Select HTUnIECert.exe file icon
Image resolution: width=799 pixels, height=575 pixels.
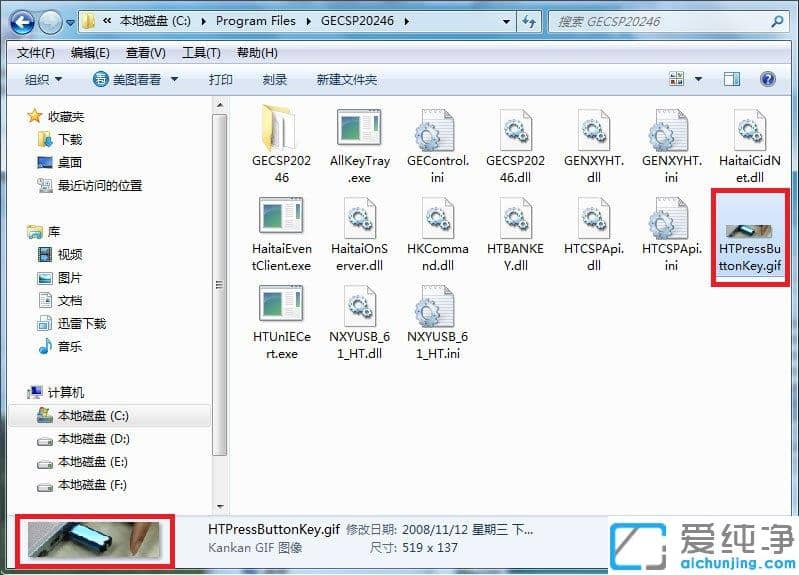coord(281,304)
